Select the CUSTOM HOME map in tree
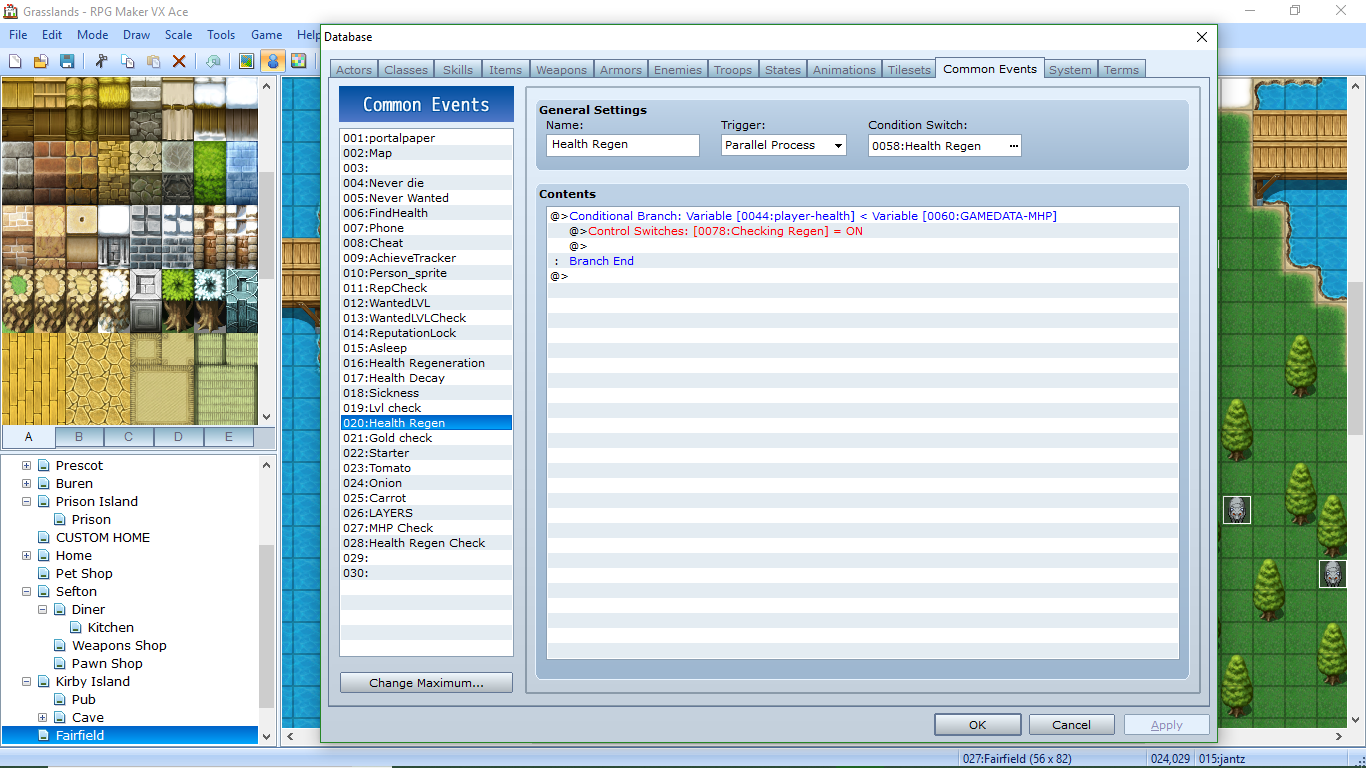 click(102, 538)
